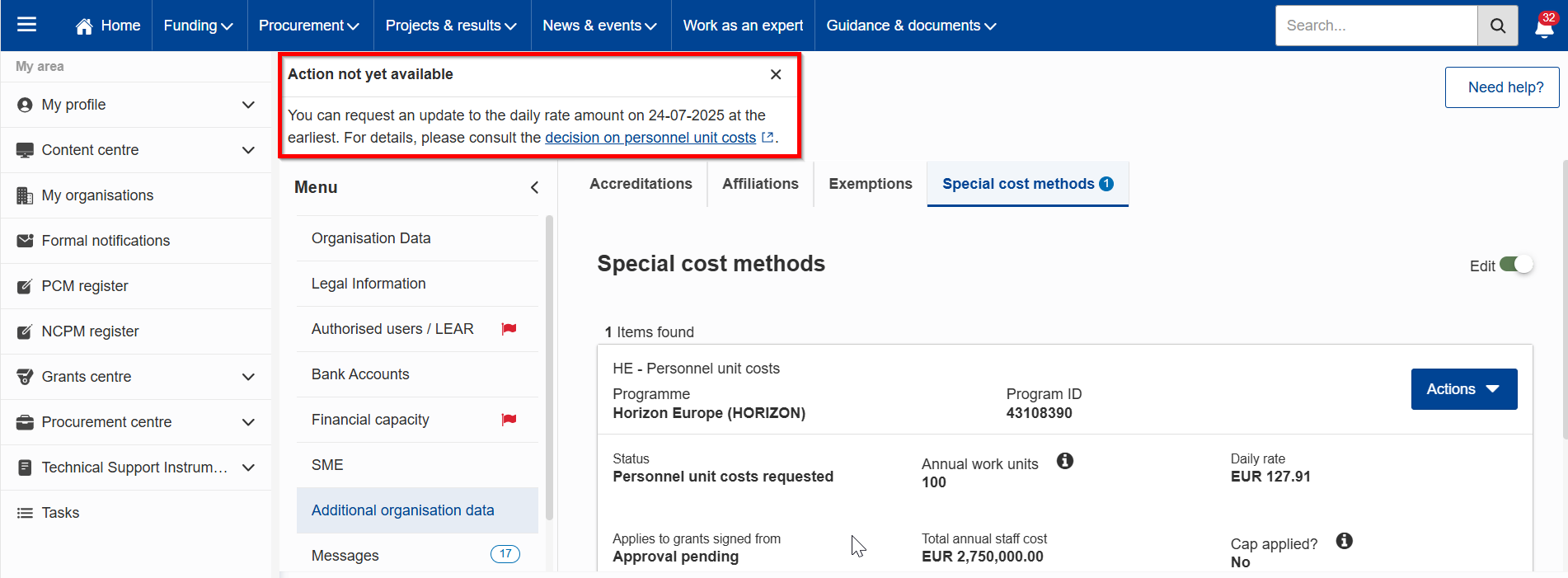This screenshot has height=578, width=1568.
Task: Click the notifications bell icon
Action: [1543, 27]
